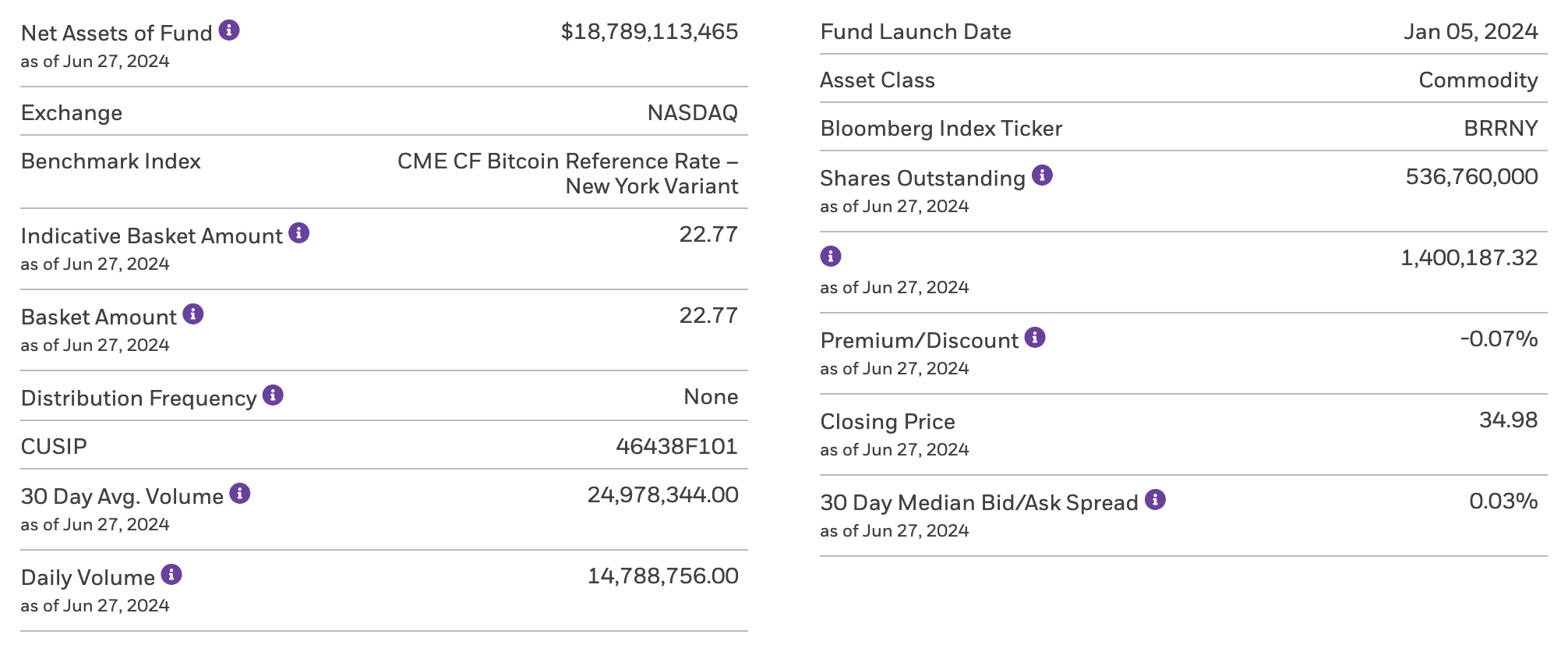Image resolution: width=1568 pixels, height=652 pixels.
Task: Select the net assets value $18,789,113,465
Action: [x=649, y=32]
